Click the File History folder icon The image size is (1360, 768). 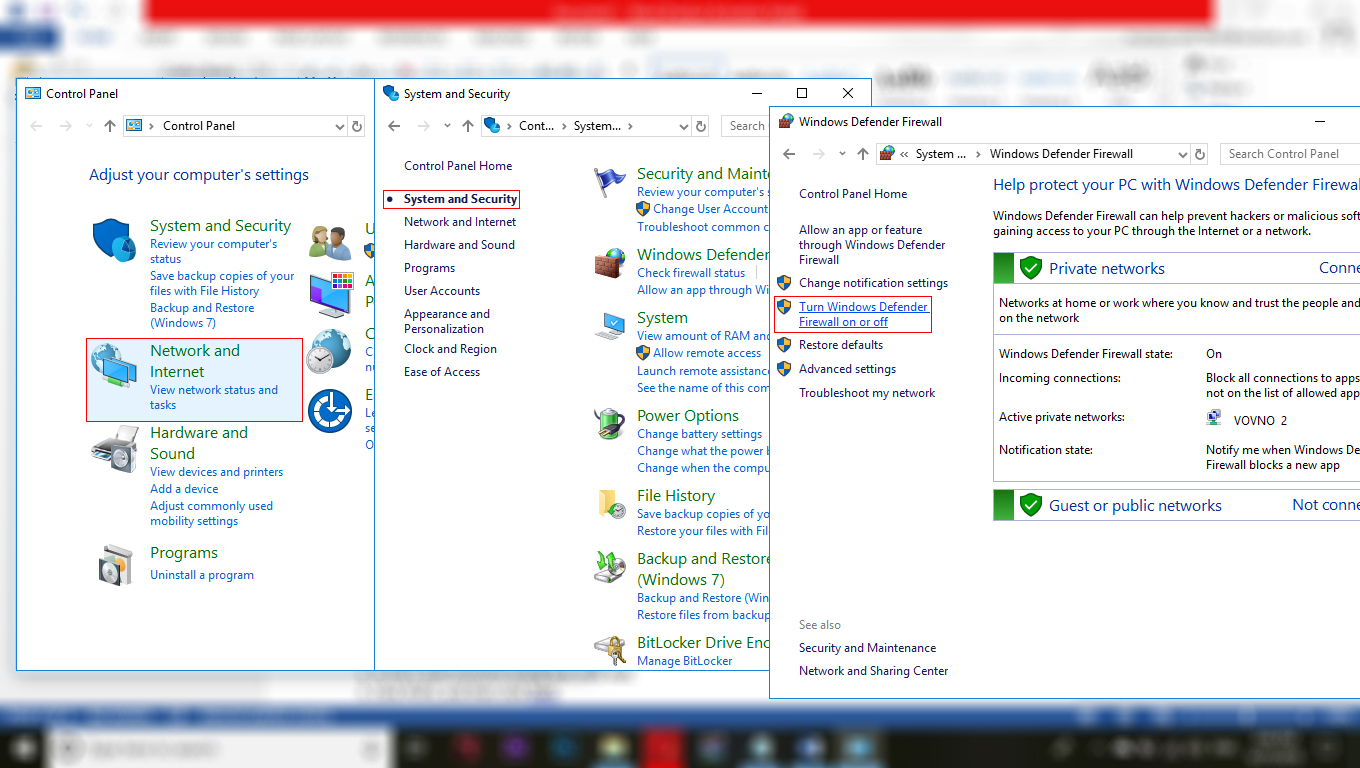610,503
